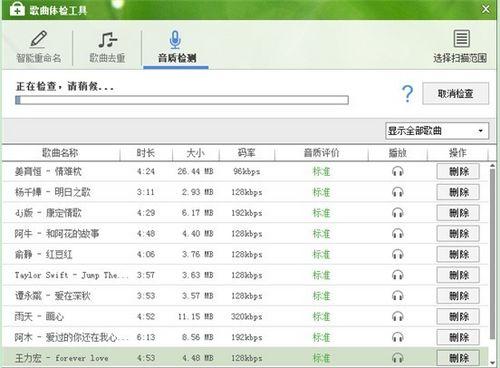Screen dimensions: 500x368
Task: Select song row 王力宏 - forever love
Action: pos(245,358)
